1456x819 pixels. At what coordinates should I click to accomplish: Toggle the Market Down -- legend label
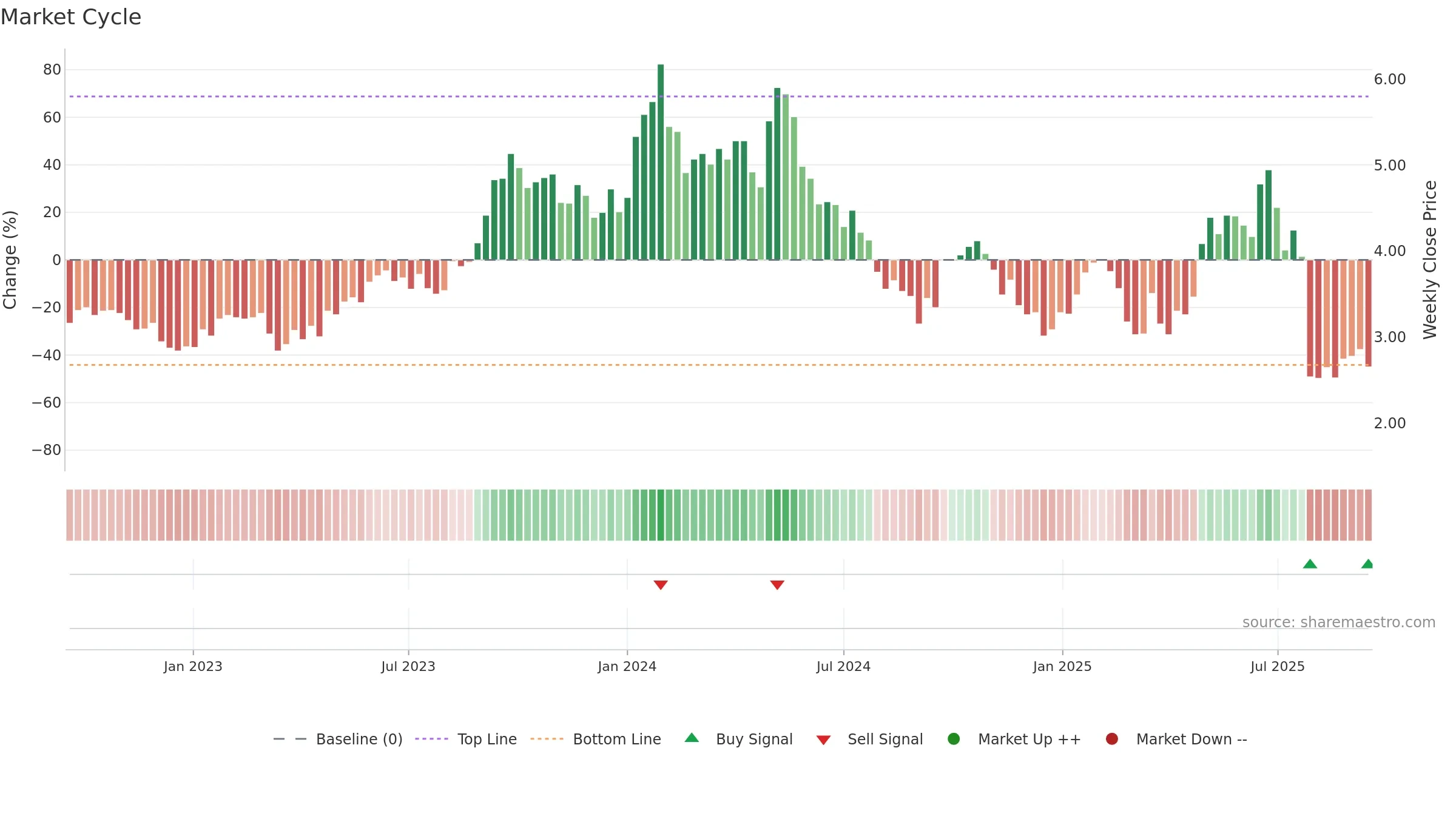pos(1191,739)
